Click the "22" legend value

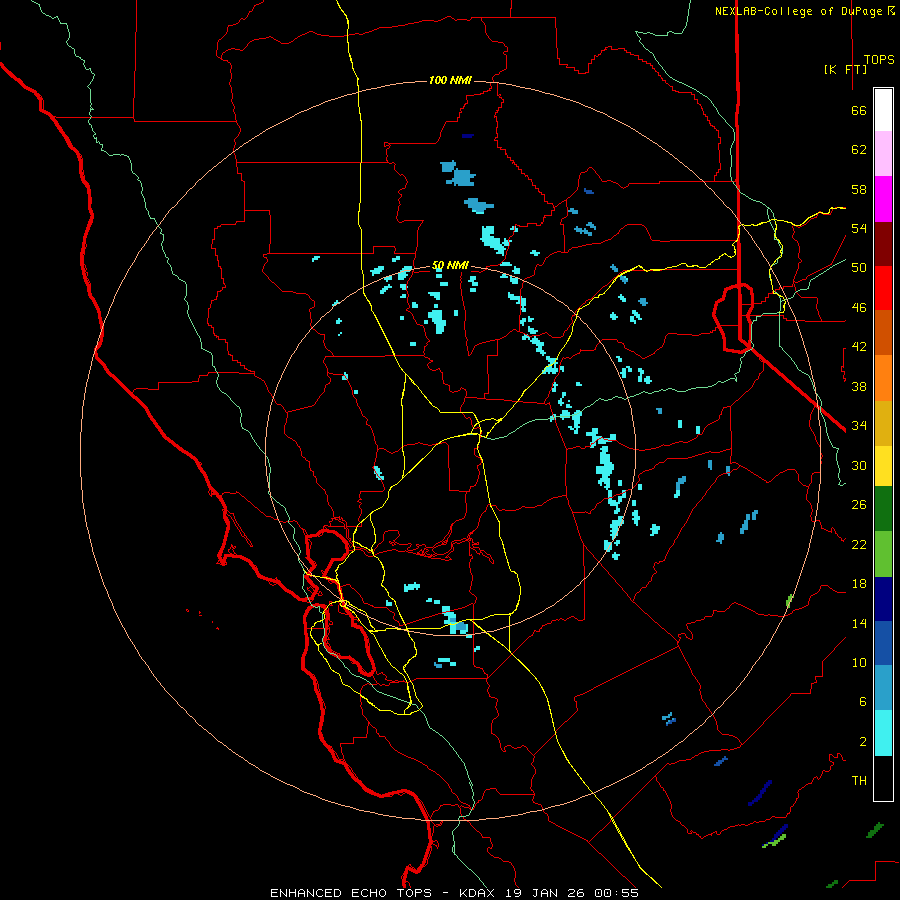[x=859, y=544]
